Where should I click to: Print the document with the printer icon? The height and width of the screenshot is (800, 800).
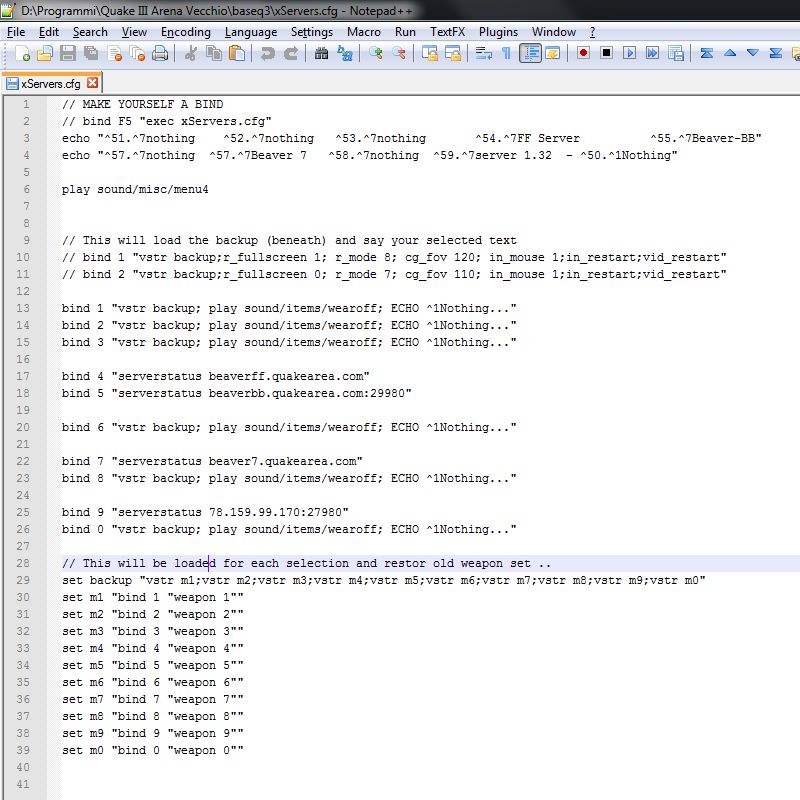(160, 53)
